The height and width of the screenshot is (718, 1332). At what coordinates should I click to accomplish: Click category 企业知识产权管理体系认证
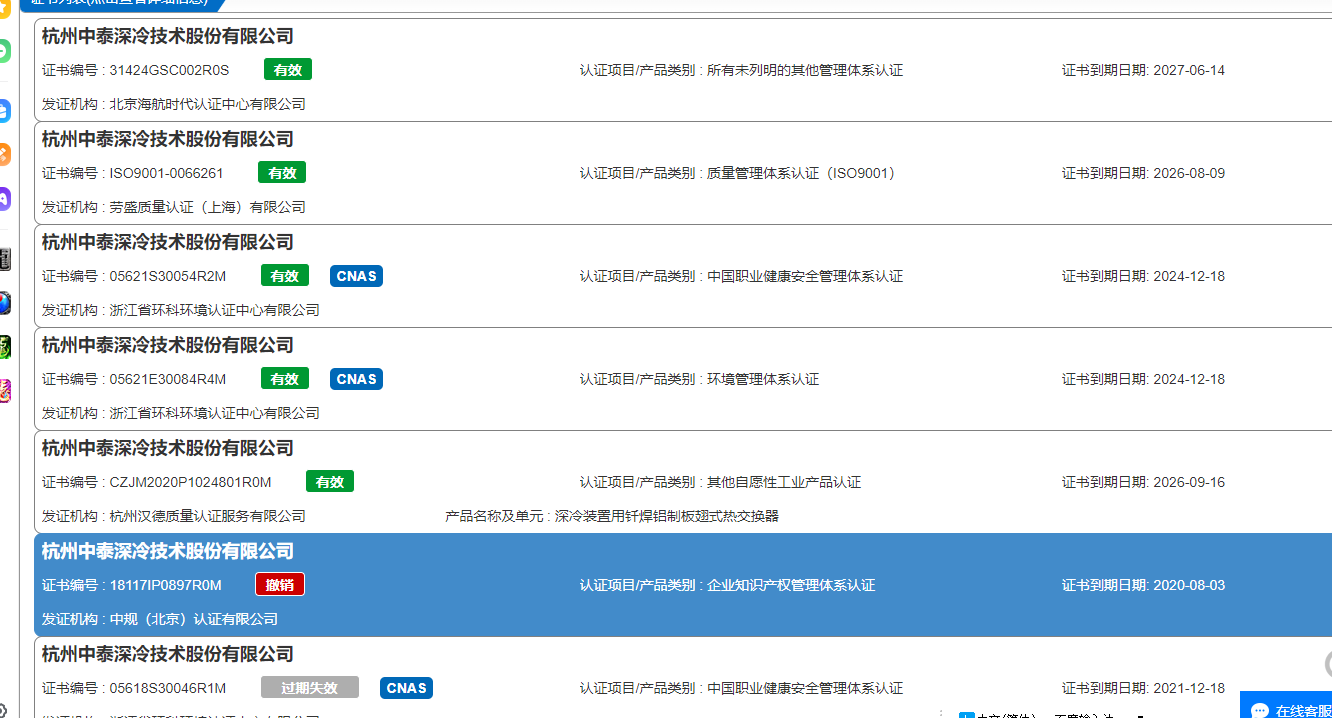click(x=791, y=585)
